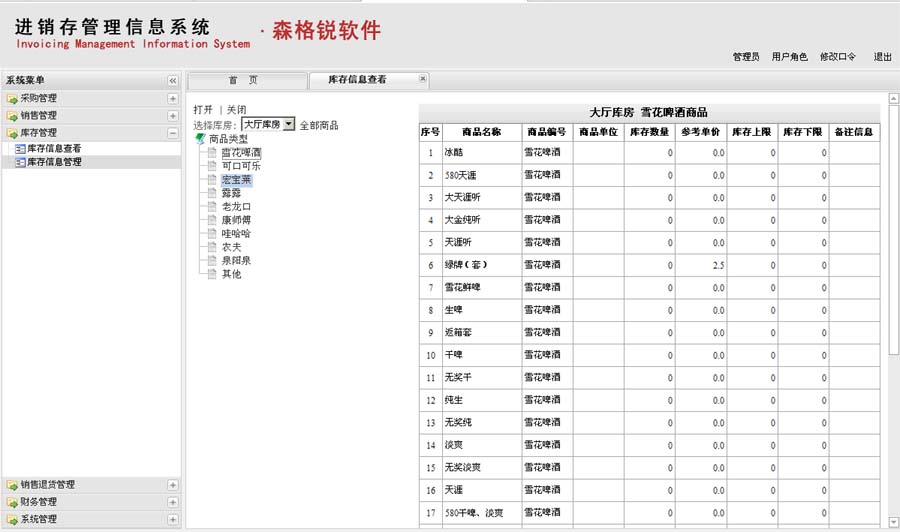Close the 库存信息查看 tab
Viewport: 900px width, 532px height.
422,79
